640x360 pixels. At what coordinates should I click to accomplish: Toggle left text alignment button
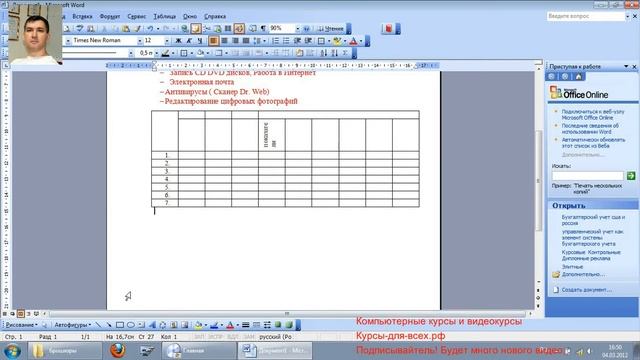tap(213, 41)
